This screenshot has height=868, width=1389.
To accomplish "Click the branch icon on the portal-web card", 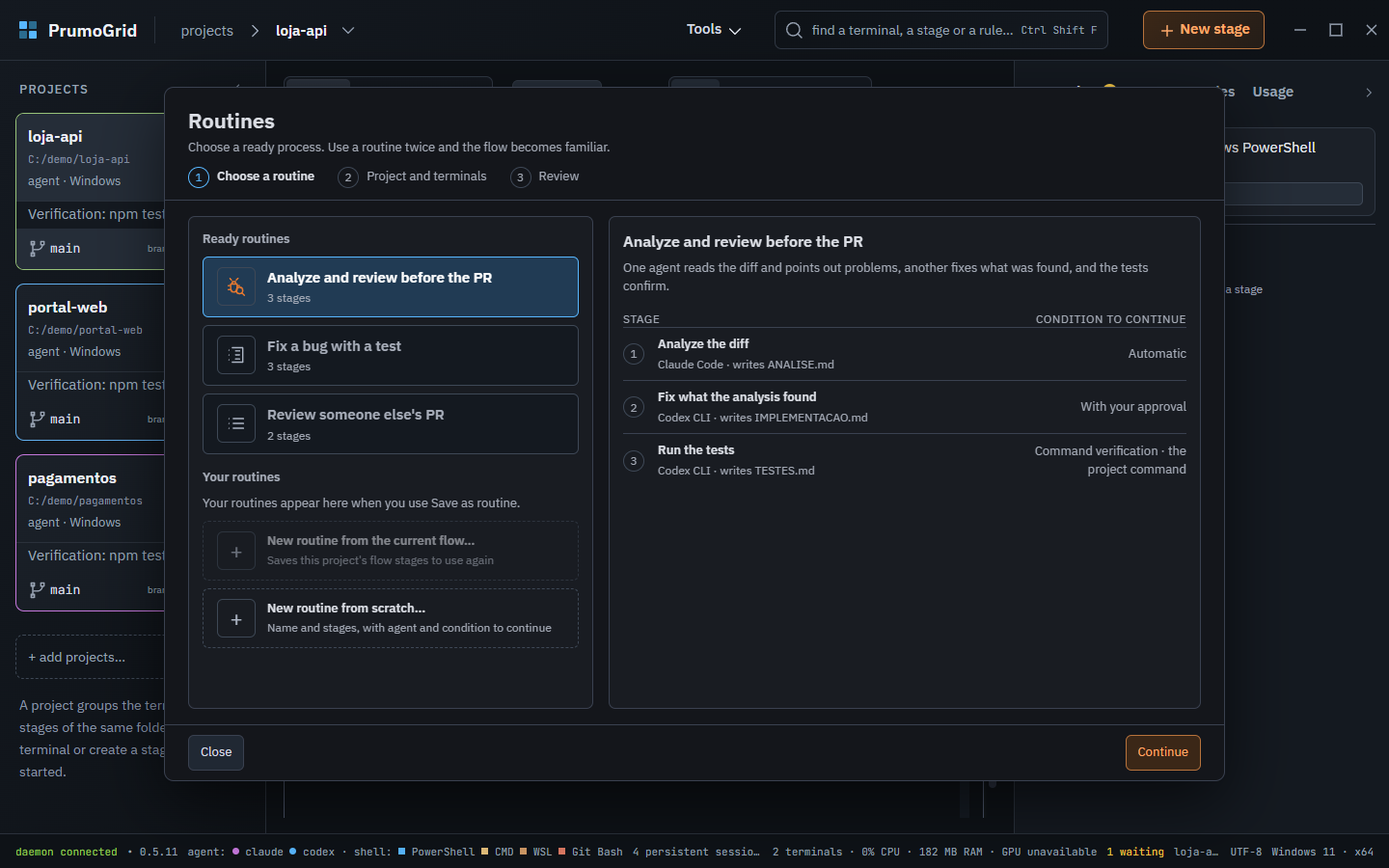I will click(38, 419).
